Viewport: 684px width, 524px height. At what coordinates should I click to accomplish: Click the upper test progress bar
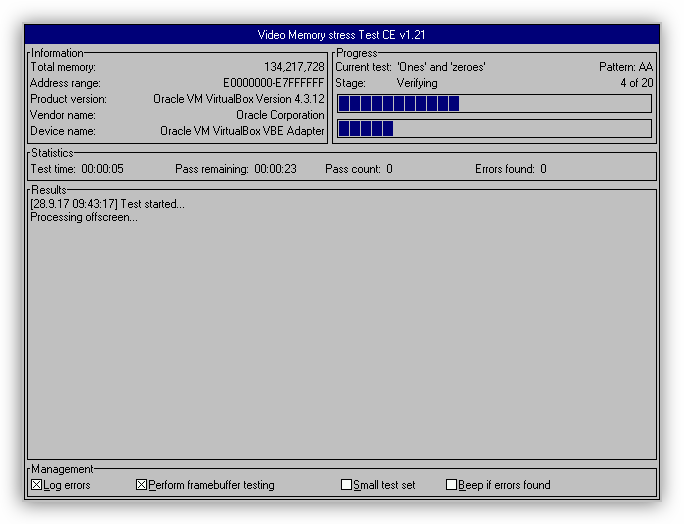tap(494, 104)
